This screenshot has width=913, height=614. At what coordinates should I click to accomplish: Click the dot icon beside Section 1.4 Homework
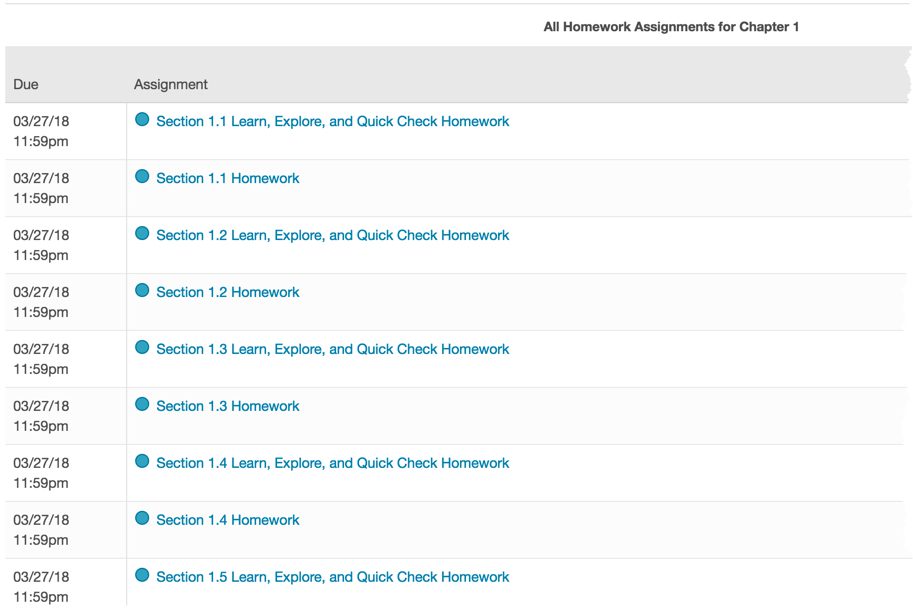pyautogui.click(x=141, y=519)
